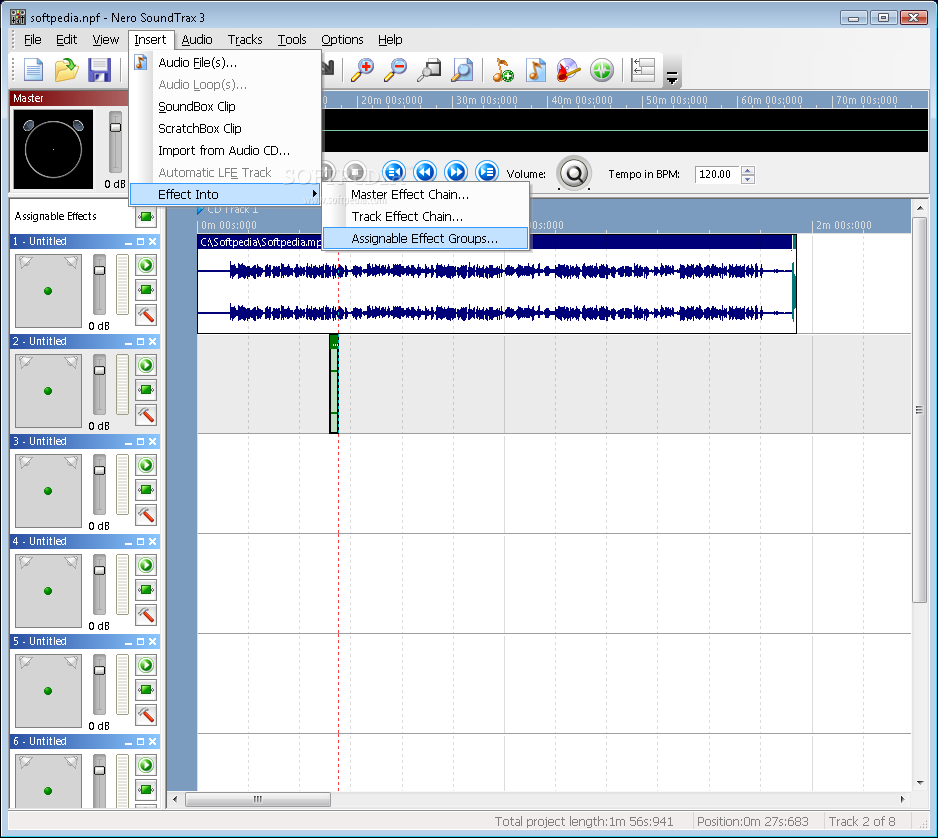This screenshot has width=938, height=838.
Task: Click the track layout arrows toolbar icon
Action: [643, 70]
